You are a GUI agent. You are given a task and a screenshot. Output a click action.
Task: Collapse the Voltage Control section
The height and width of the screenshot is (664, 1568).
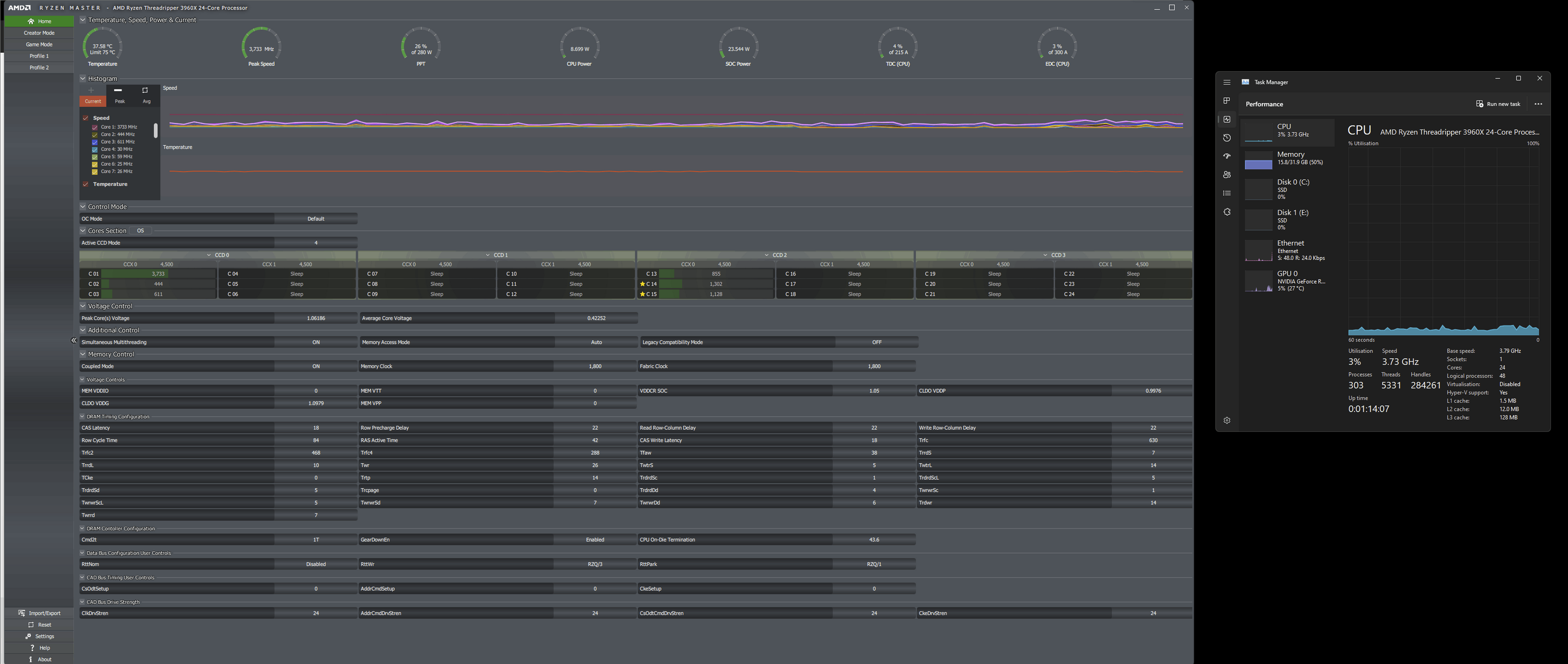(x=83, y=306)
